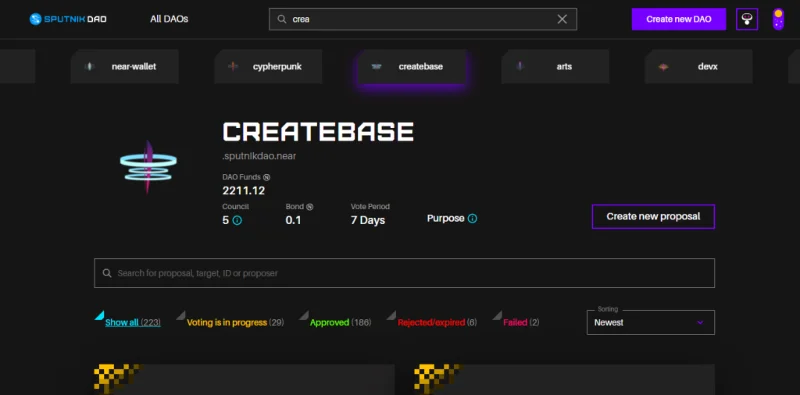Select the arts DAO tab

point(555,66)
